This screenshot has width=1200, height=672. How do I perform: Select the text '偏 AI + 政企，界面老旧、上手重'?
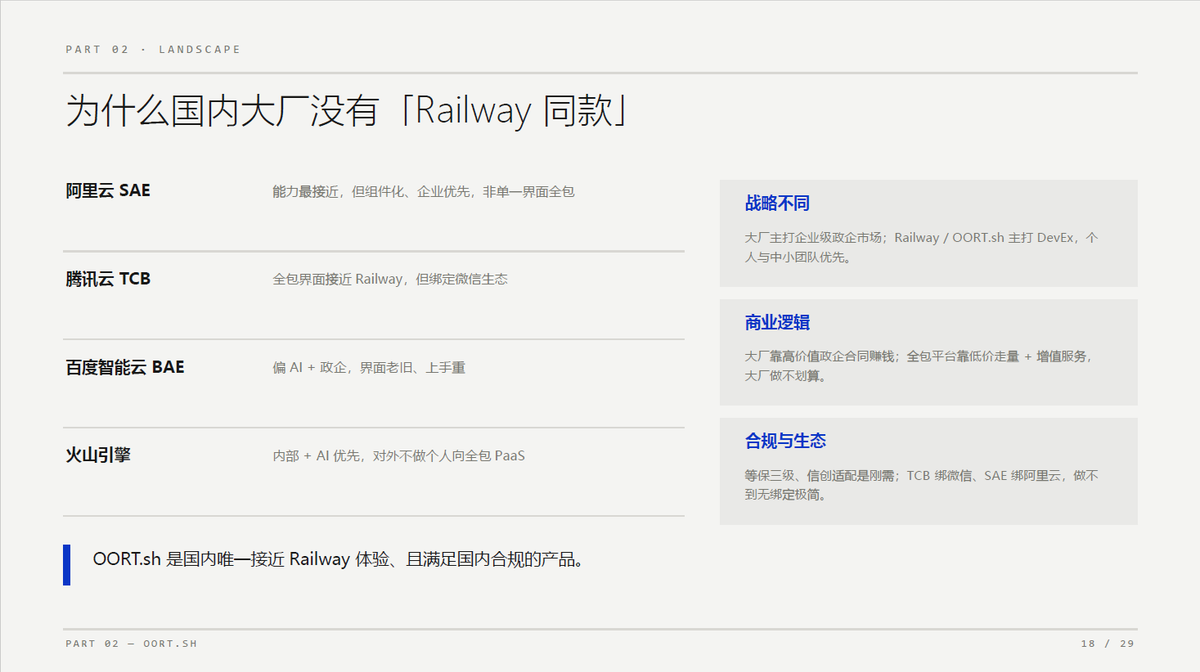point(369,368)
